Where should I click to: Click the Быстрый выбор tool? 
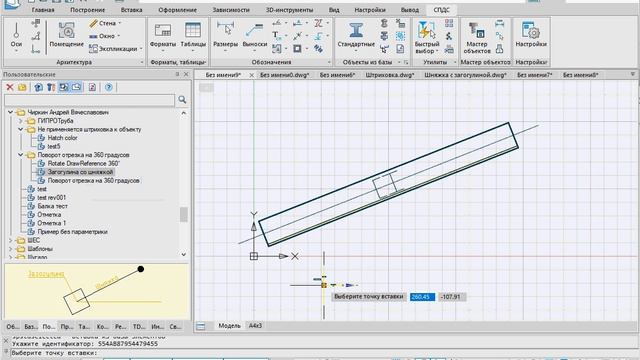(427, 37)
